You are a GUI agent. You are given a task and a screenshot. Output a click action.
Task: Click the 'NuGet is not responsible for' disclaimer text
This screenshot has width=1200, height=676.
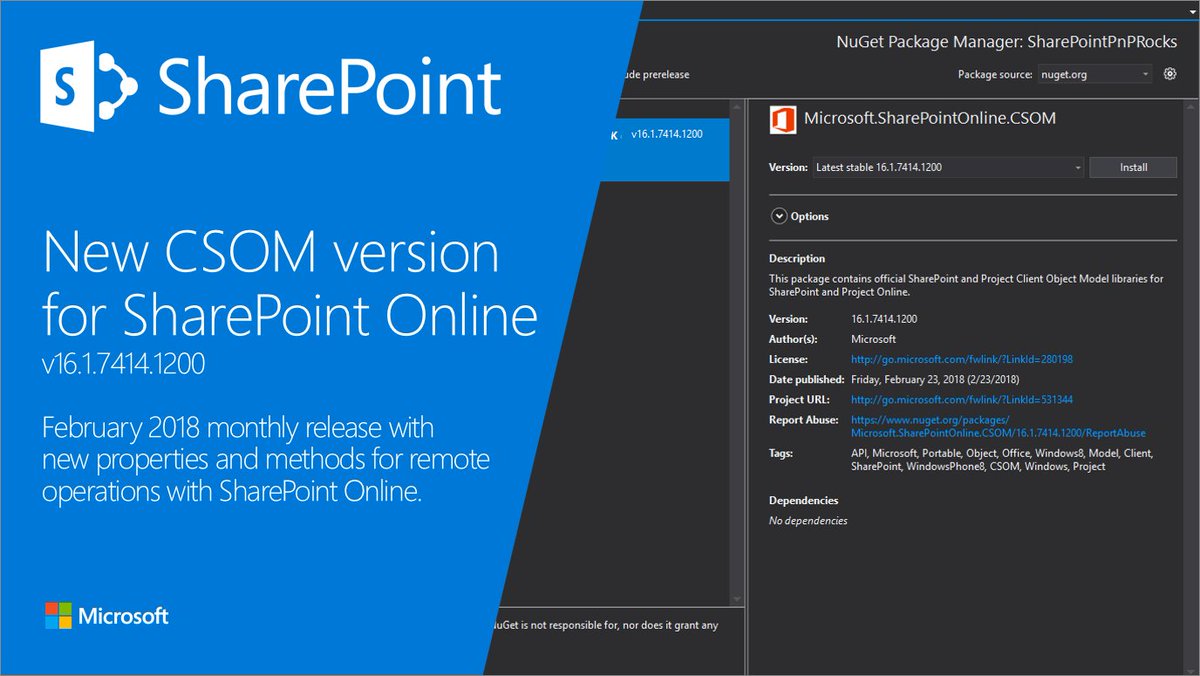[606, 625]
